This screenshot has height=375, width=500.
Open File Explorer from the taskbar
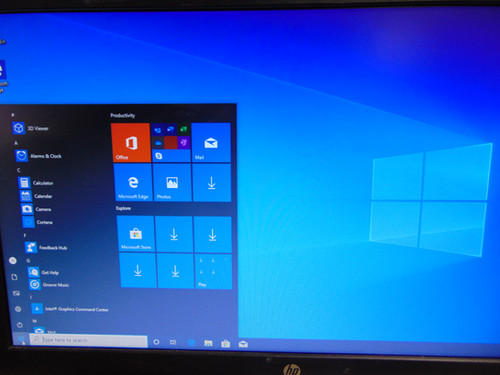pyautogui.click(x=208, y=343)
